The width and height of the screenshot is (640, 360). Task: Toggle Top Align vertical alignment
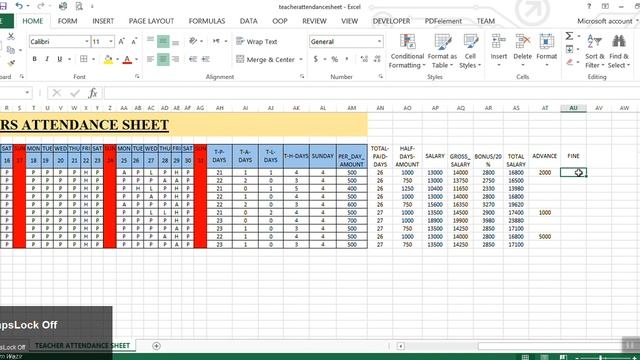coord(151,40)
